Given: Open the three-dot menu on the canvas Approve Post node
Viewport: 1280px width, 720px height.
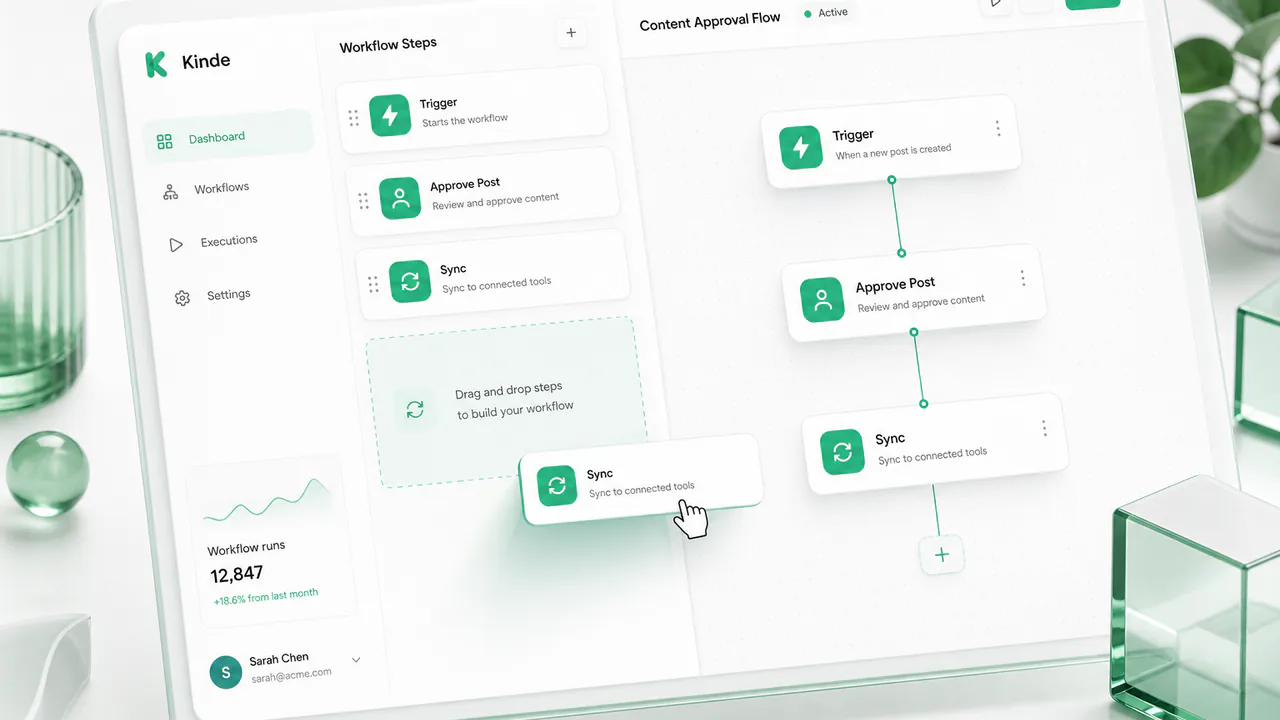Looking at the screenshot, I should coord(1022,278).
